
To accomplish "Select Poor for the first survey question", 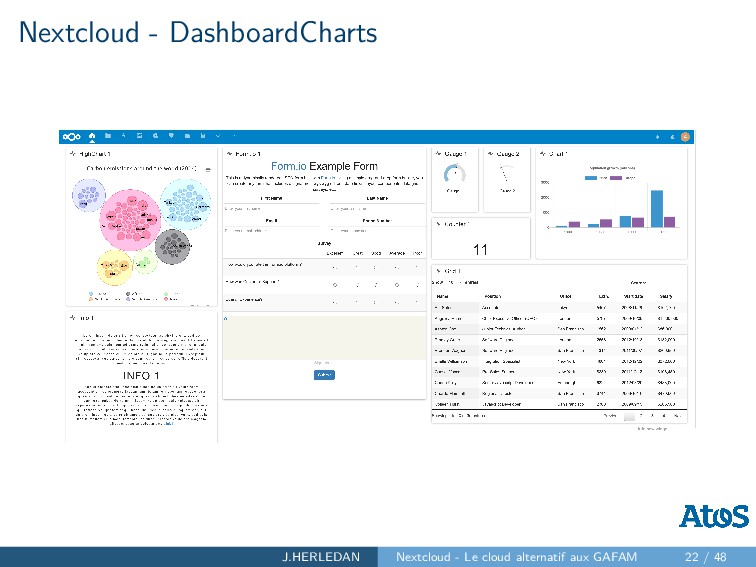I will coord(418,267).
